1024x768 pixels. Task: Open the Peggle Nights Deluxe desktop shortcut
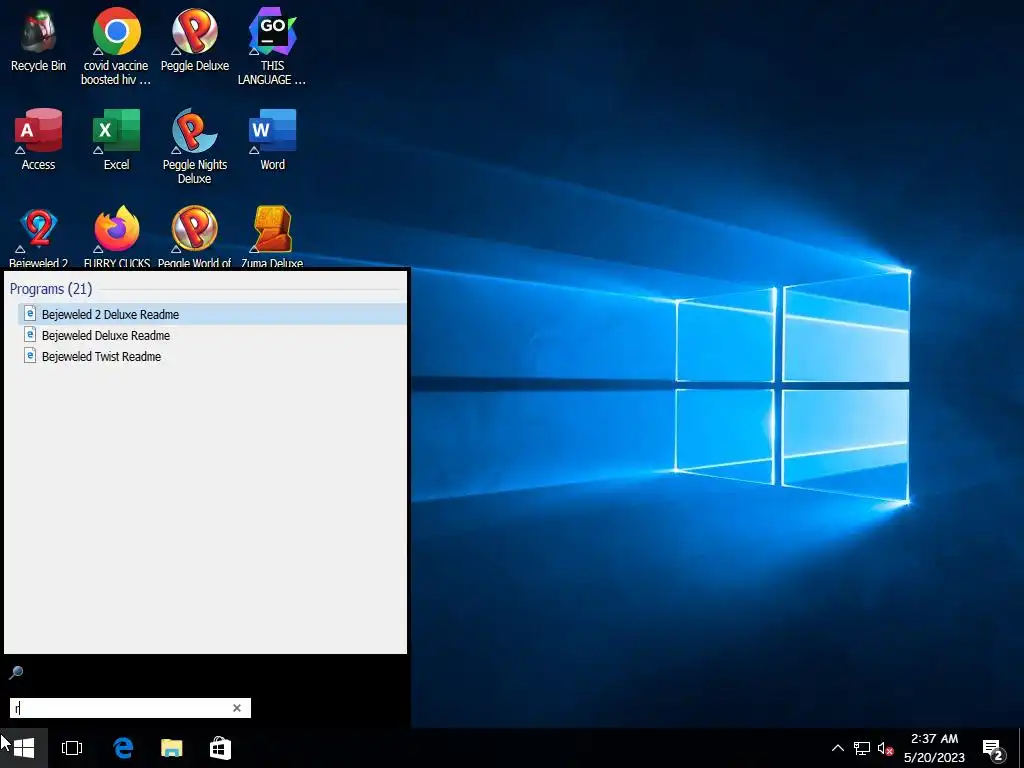pyautogui.click(x=195, y=146)
